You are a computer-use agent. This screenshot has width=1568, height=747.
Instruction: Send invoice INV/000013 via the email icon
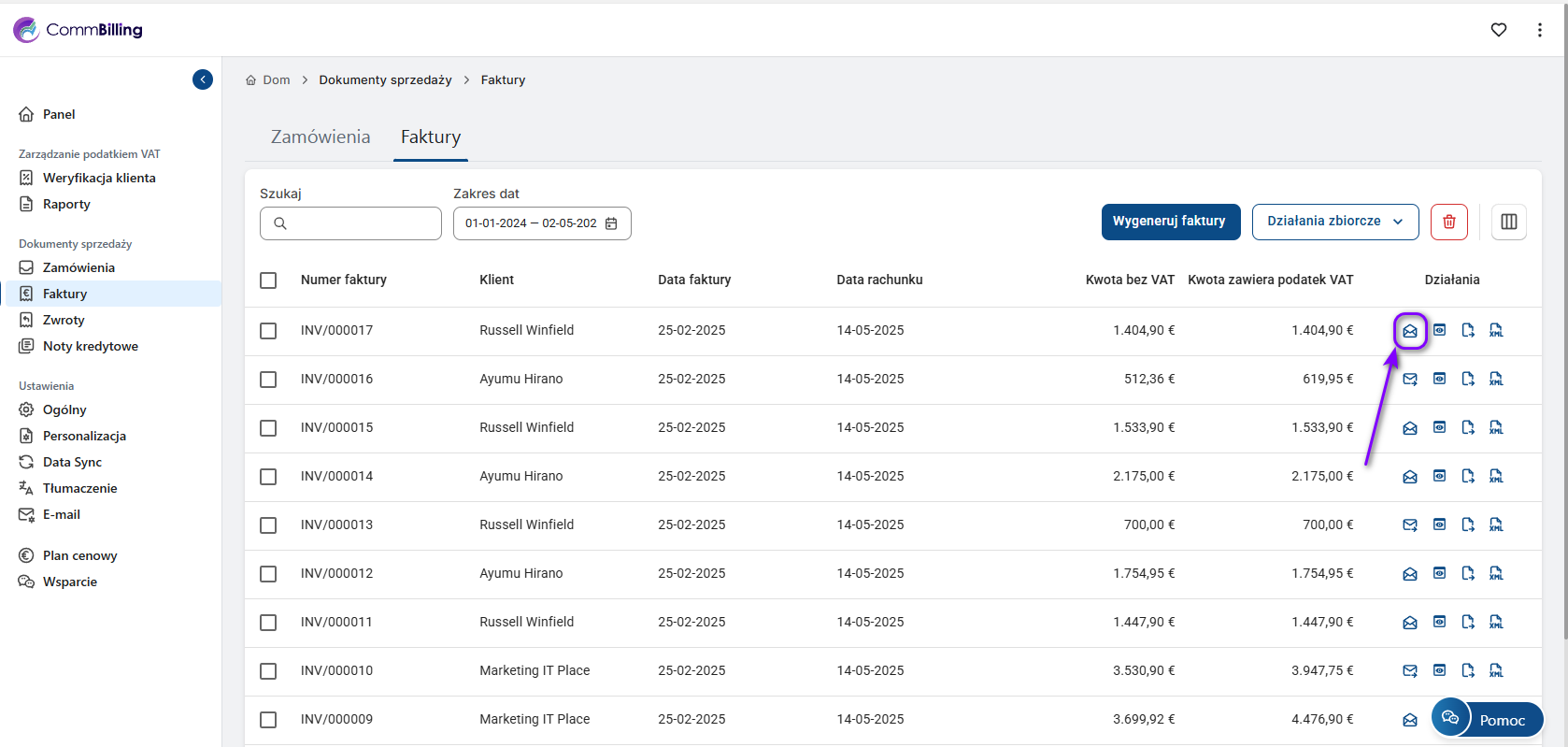pos(1410,524)
